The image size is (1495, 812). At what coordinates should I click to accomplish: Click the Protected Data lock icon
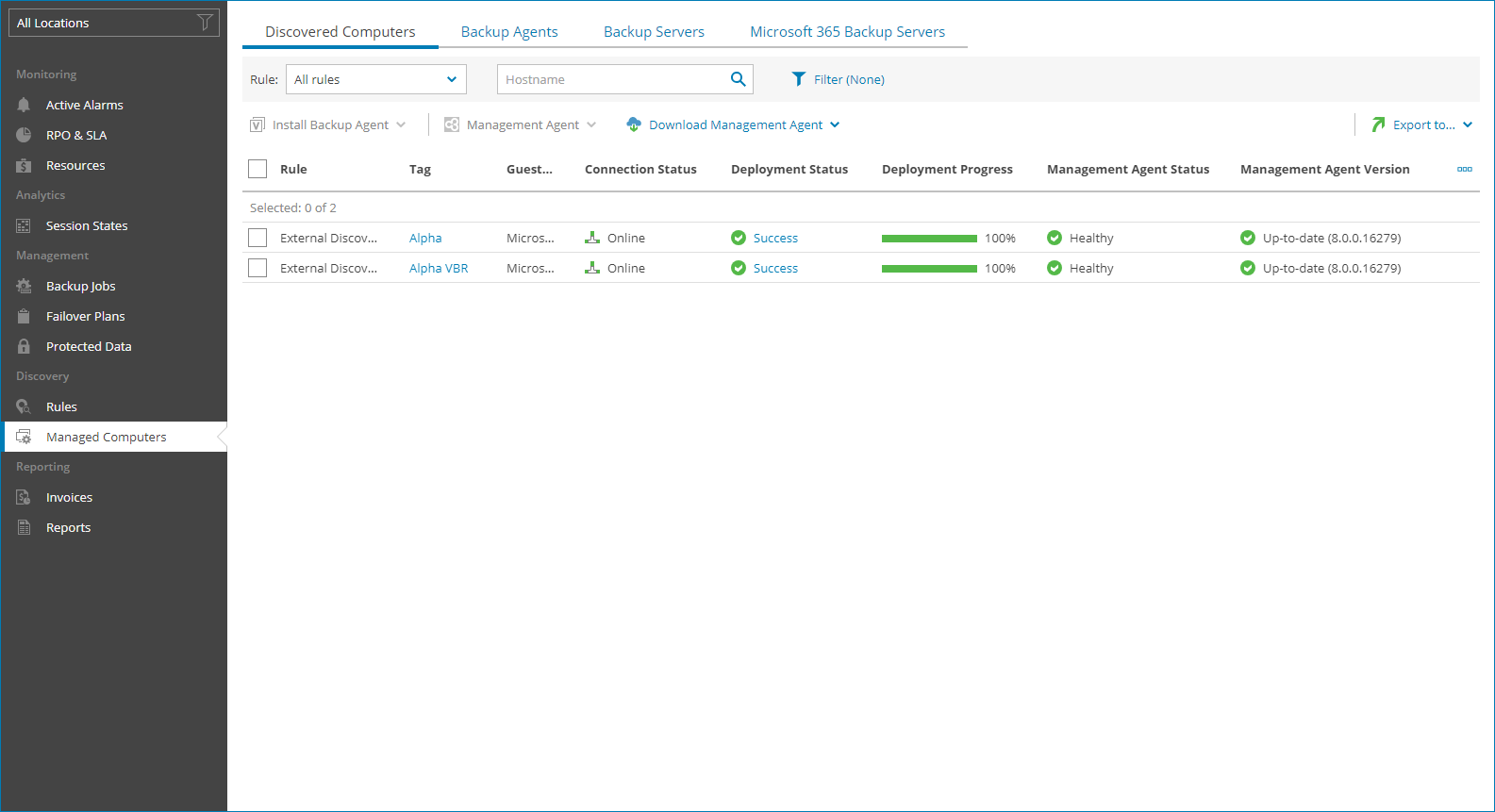point(24,346)
